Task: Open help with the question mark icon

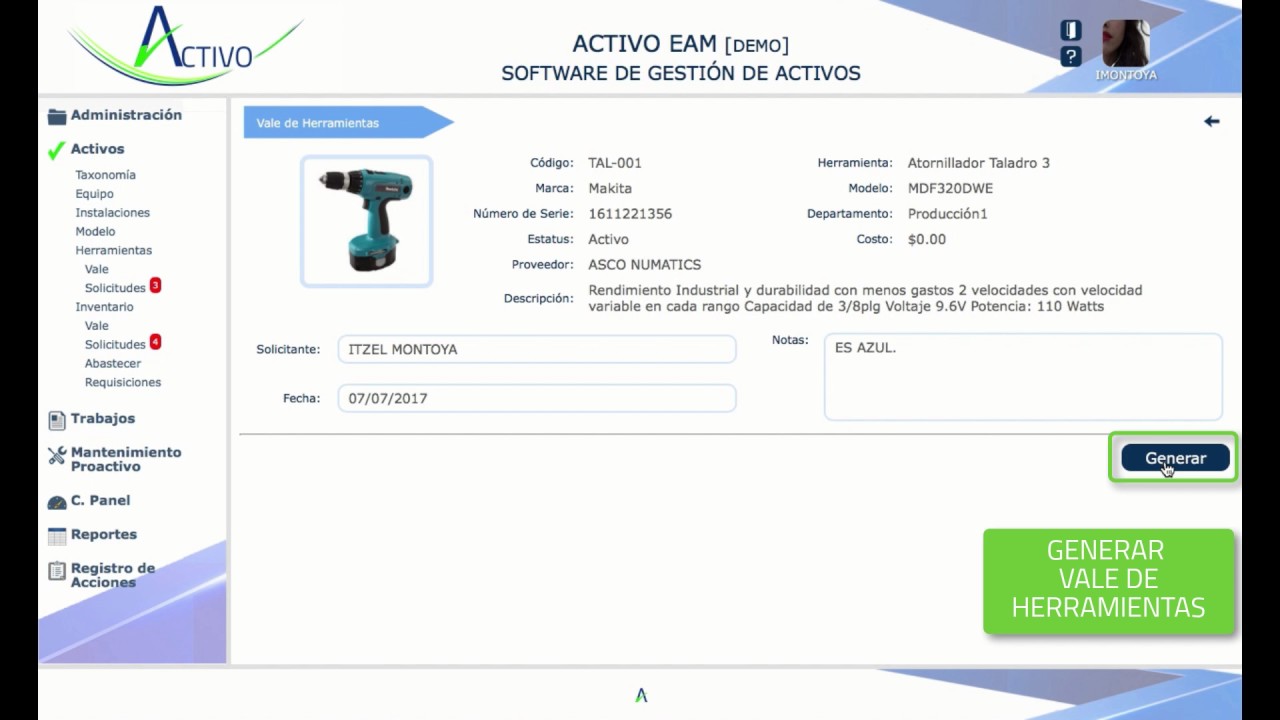Action: (1071, 57)
